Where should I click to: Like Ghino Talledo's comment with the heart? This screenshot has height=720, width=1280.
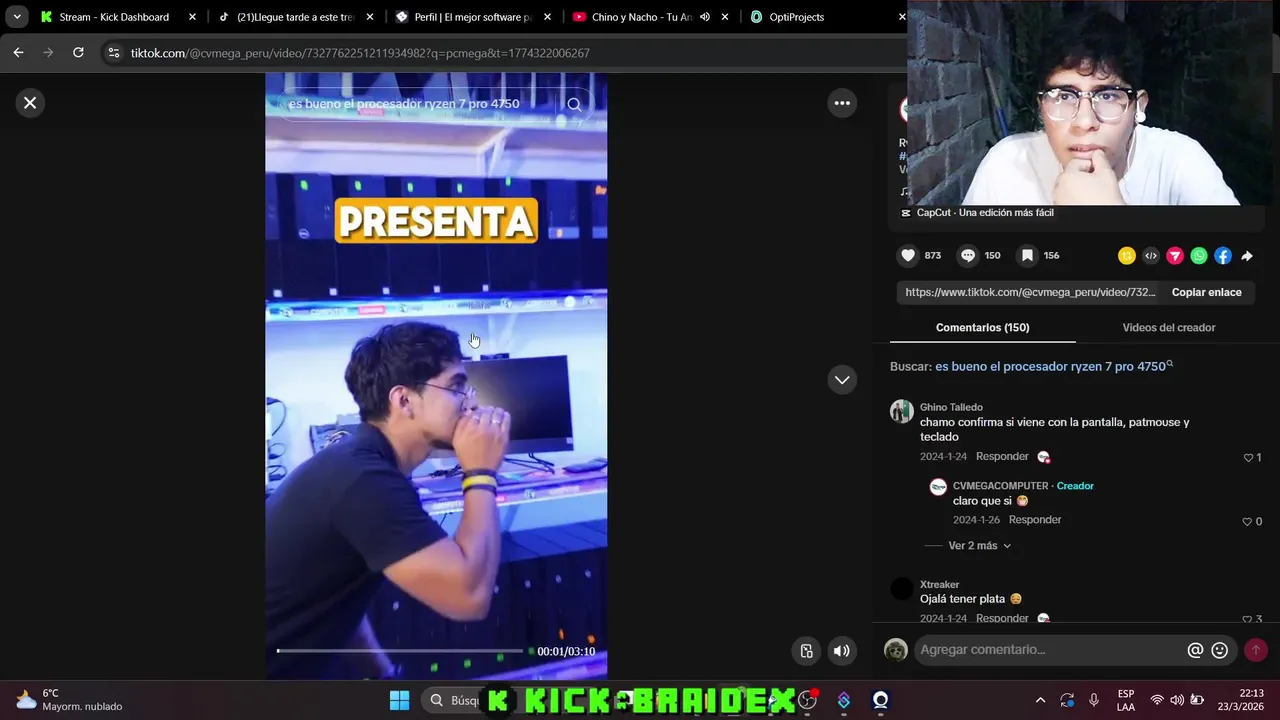coord(1248,457)
